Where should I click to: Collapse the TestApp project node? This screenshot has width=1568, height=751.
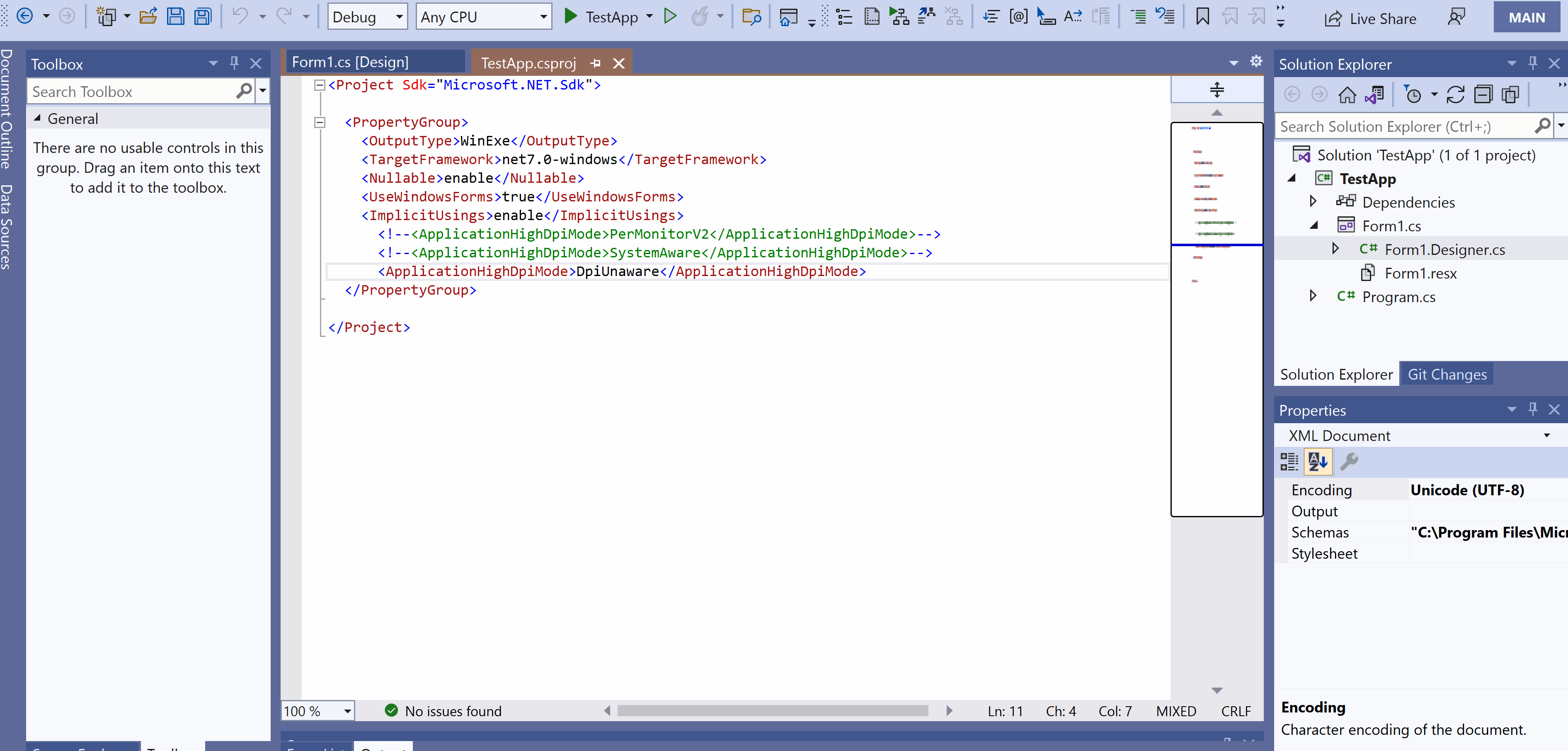pyautogui.click(x=1292, y=178)
